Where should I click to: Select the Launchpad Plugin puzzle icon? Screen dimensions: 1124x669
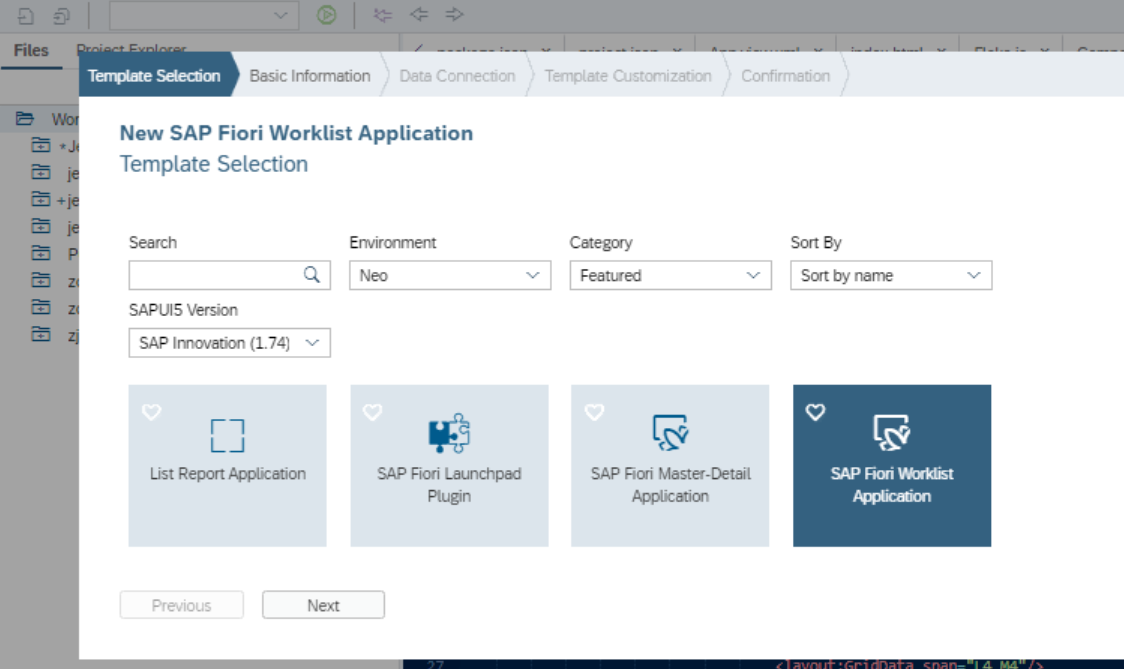coord(449,433)
